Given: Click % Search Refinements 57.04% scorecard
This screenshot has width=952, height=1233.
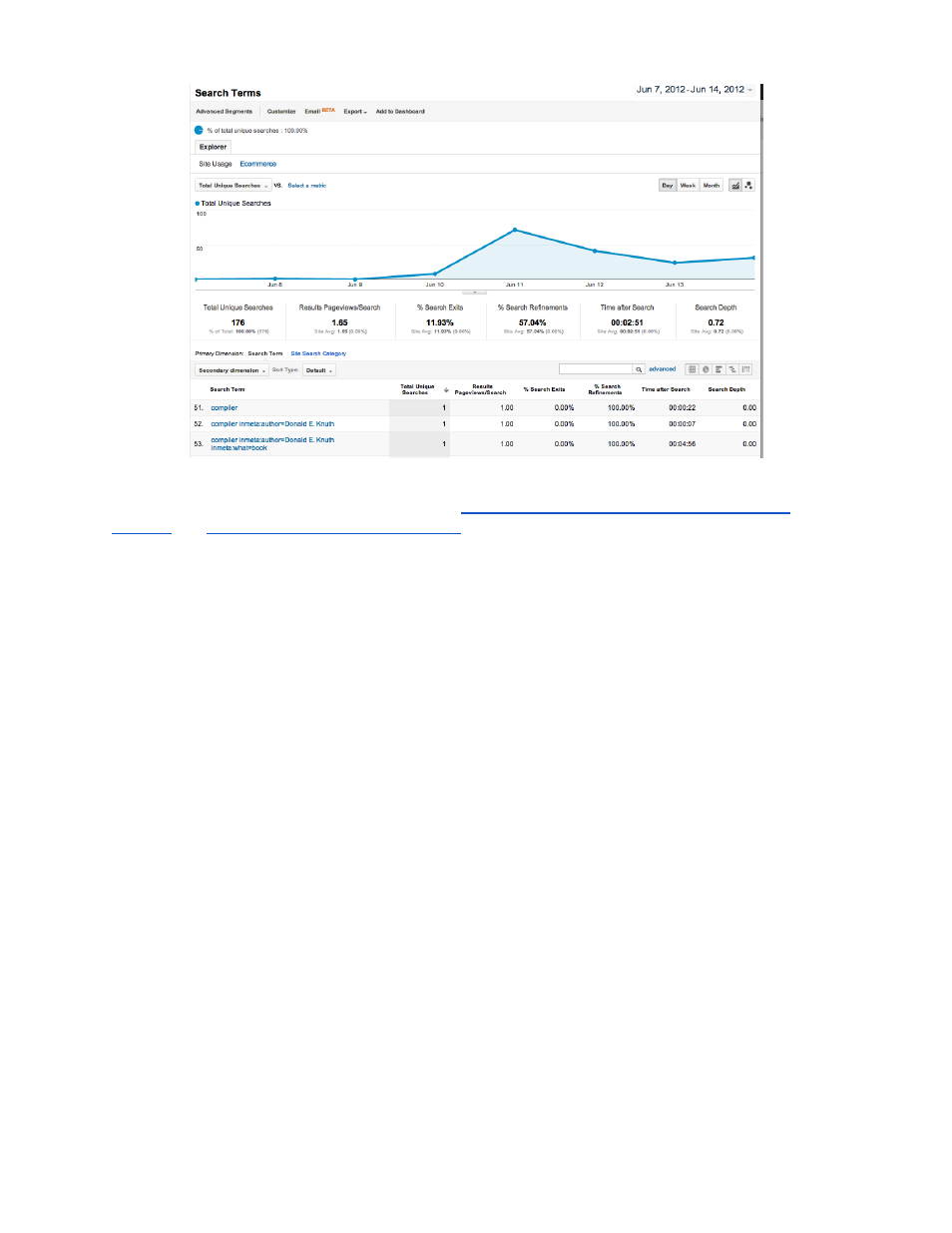Looking at the screenshot, I should tap(533, 319).
